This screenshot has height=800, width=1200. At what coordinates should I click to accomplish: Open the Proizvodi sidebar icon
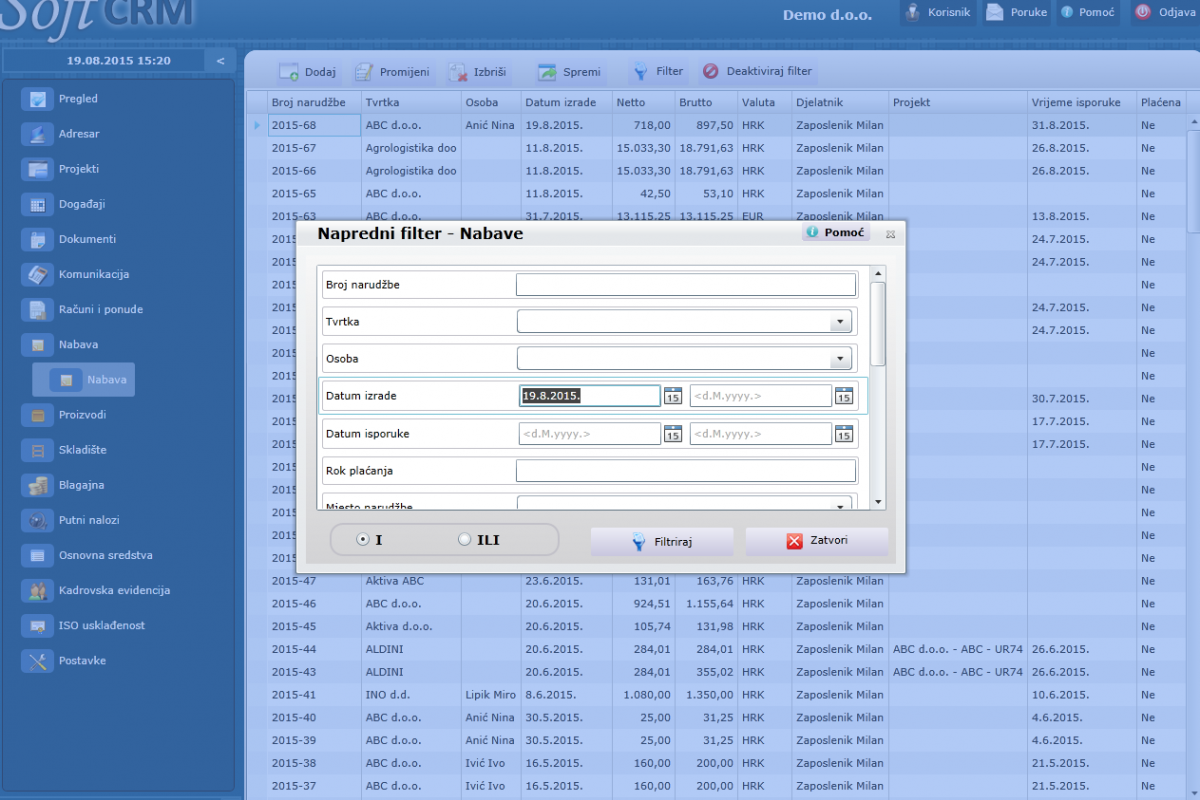pos(38,415)
